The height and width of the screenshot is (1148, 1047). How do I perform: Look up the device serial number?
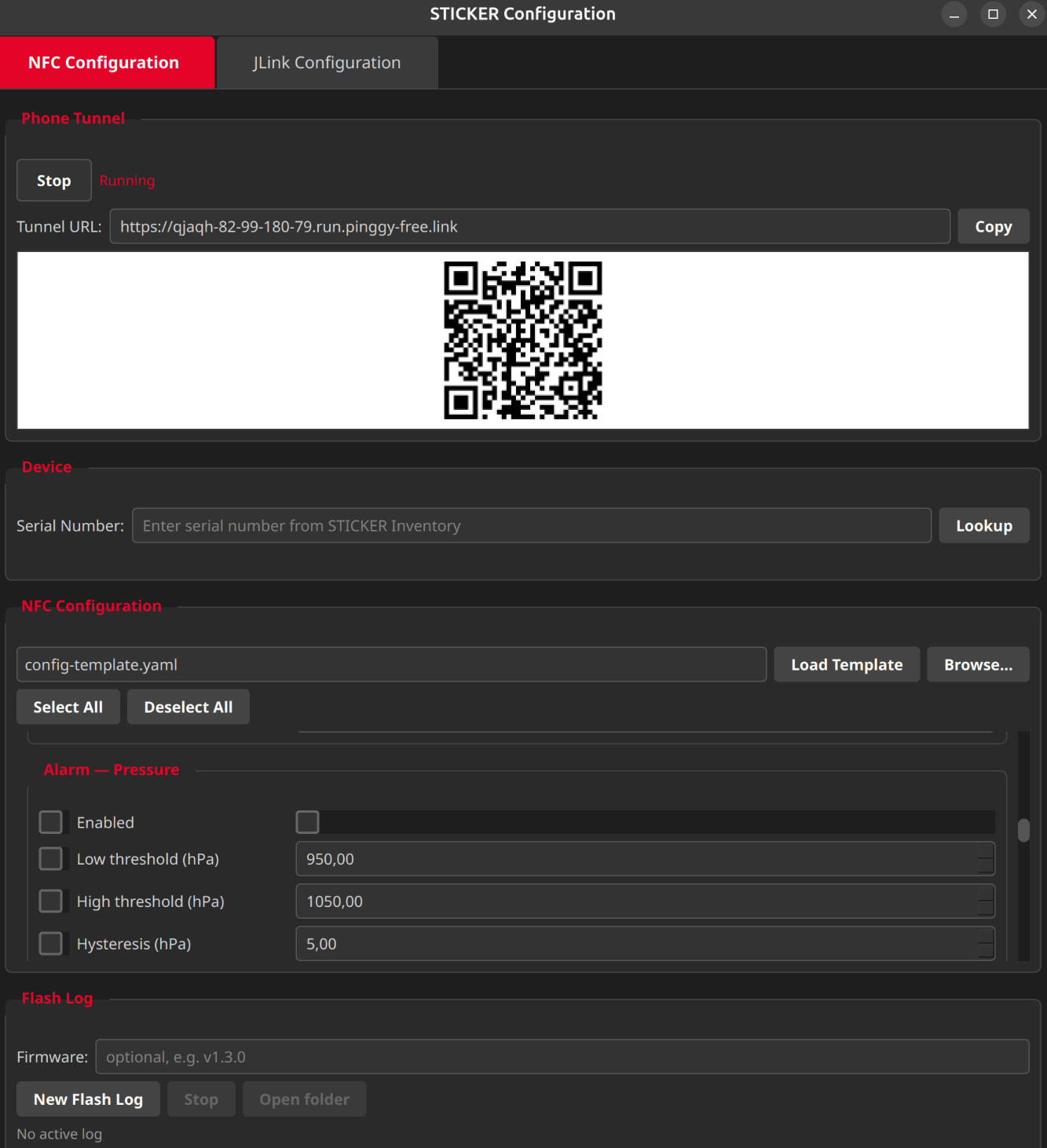point(984,526)
